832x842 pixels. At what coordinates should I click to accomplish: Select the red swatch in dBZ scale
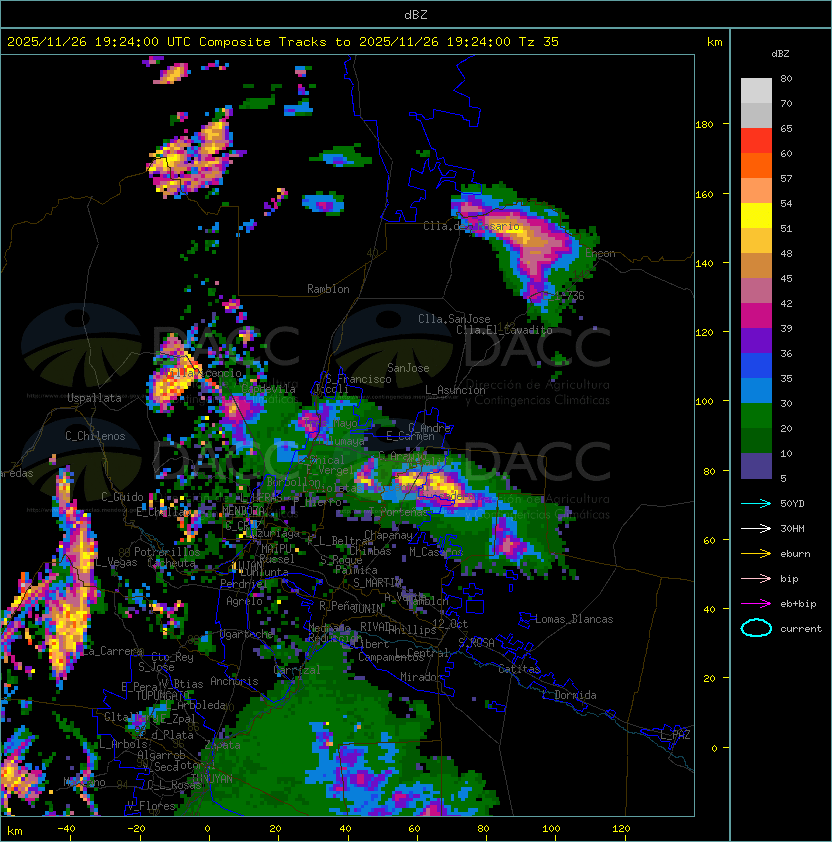click(x=756, y=141)
